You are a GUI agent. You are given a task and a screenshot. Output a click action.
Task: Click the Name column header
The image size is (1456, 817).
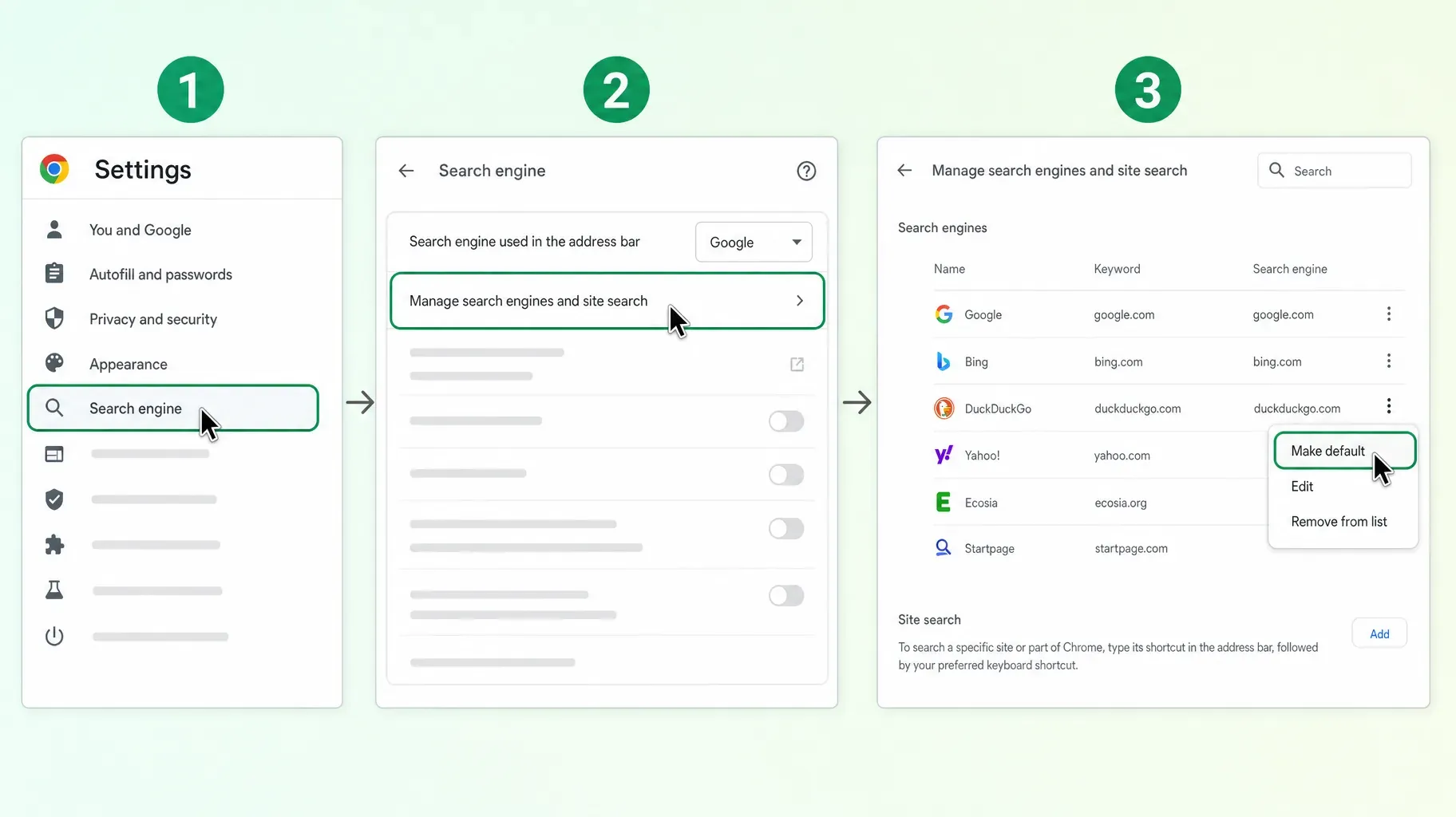(949, 269)
